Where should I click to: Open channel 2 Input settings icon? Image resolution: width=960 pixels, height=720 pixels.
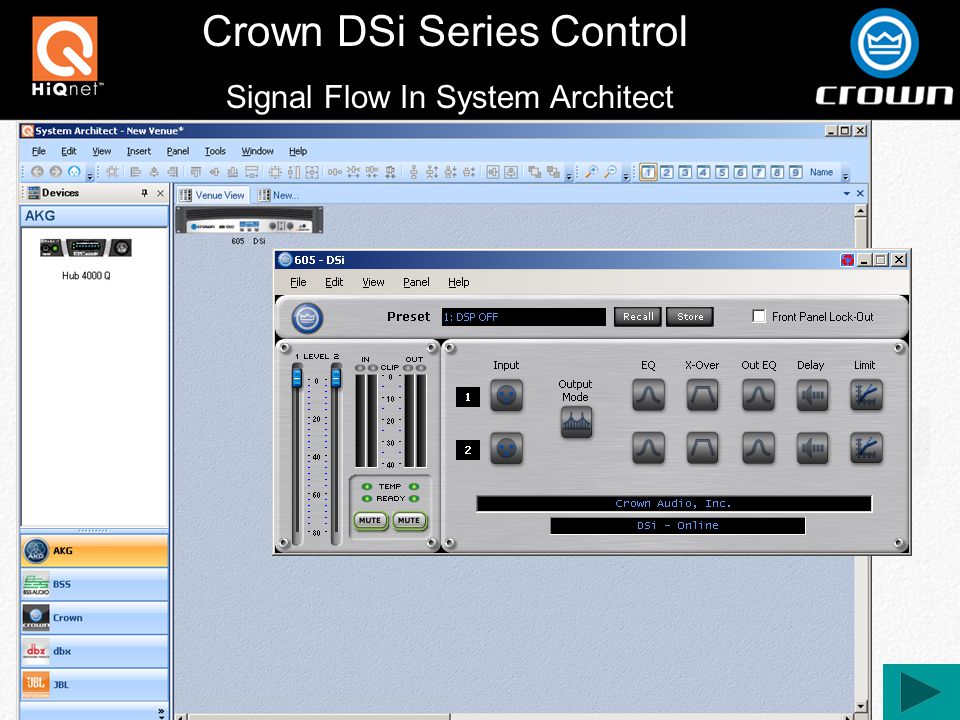tap(506, 449)
